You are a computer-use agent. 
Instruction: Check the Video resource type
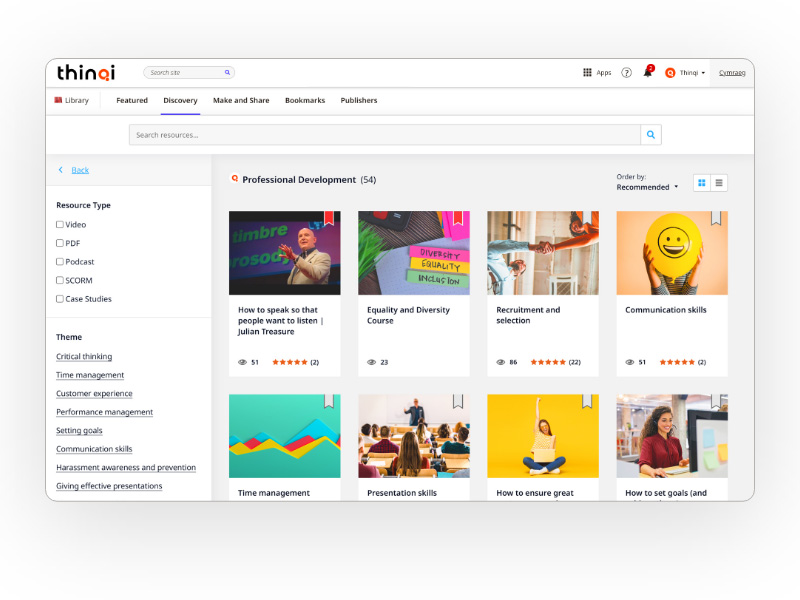click(60, 225)
